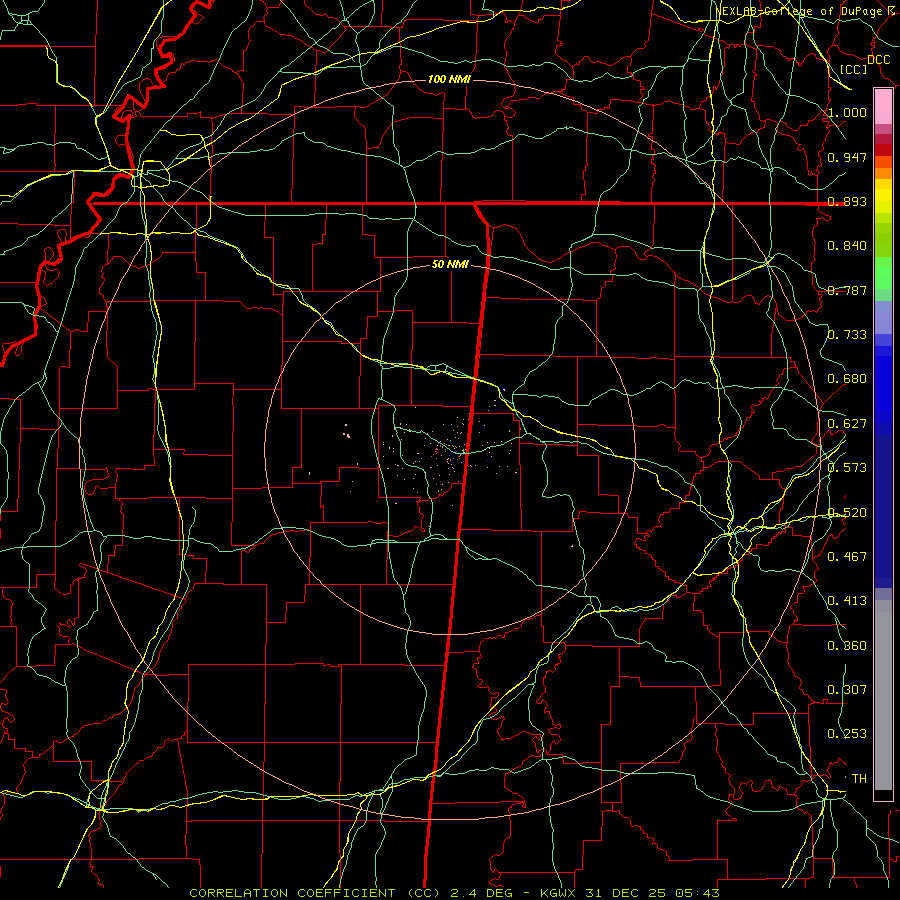
Task: Select the 0.840 color scale value
Action: (847, 246)
